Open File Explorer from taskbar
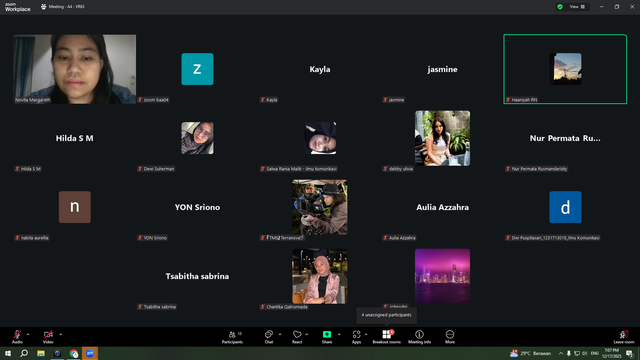640x360 pixels. click(x=41, y=353)
